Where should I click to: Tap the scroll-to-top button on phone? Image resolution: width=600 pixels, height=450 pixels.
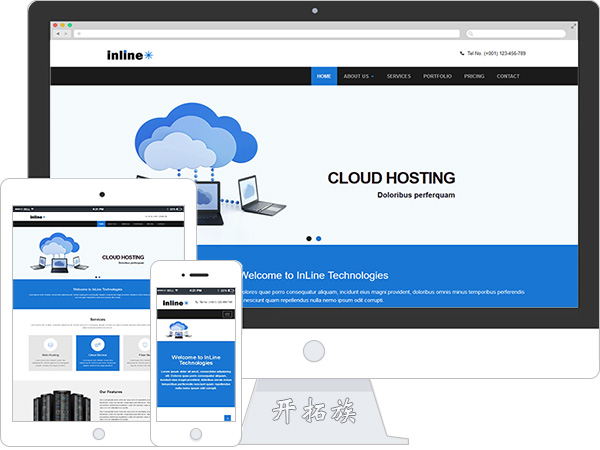click(227, 418)
